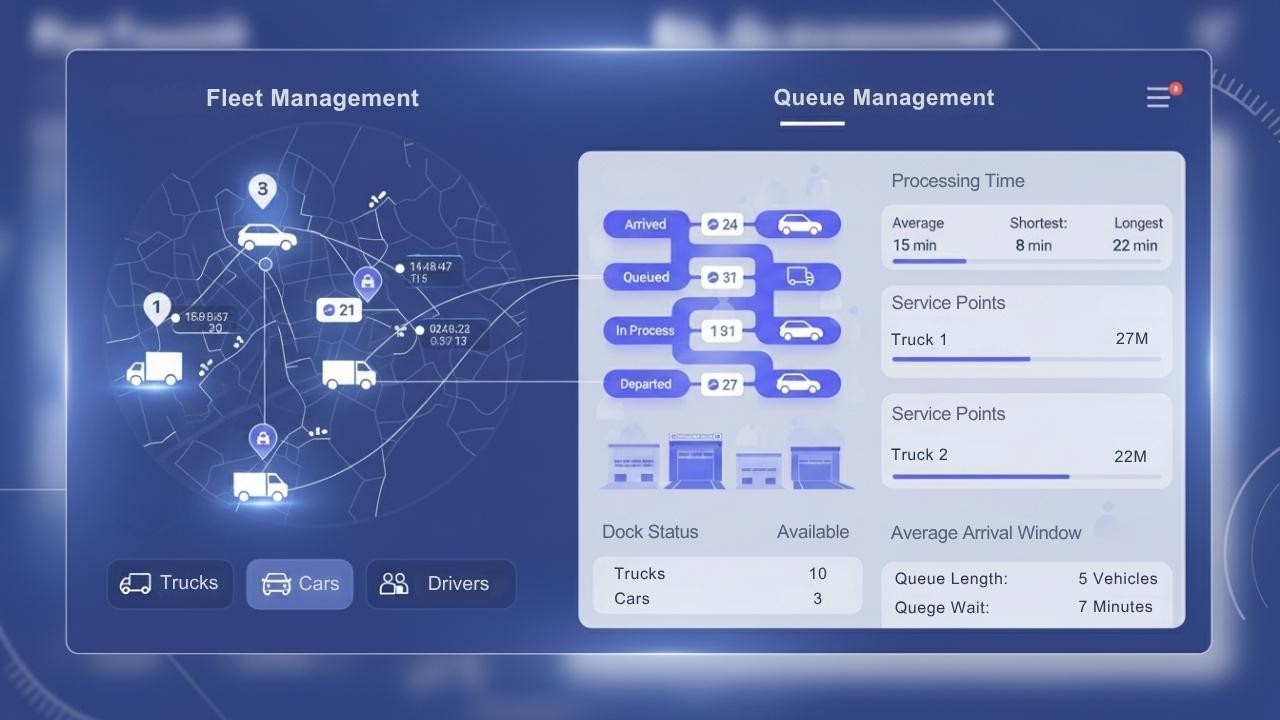Switch to the Queue Management tab

click(883, 97)
